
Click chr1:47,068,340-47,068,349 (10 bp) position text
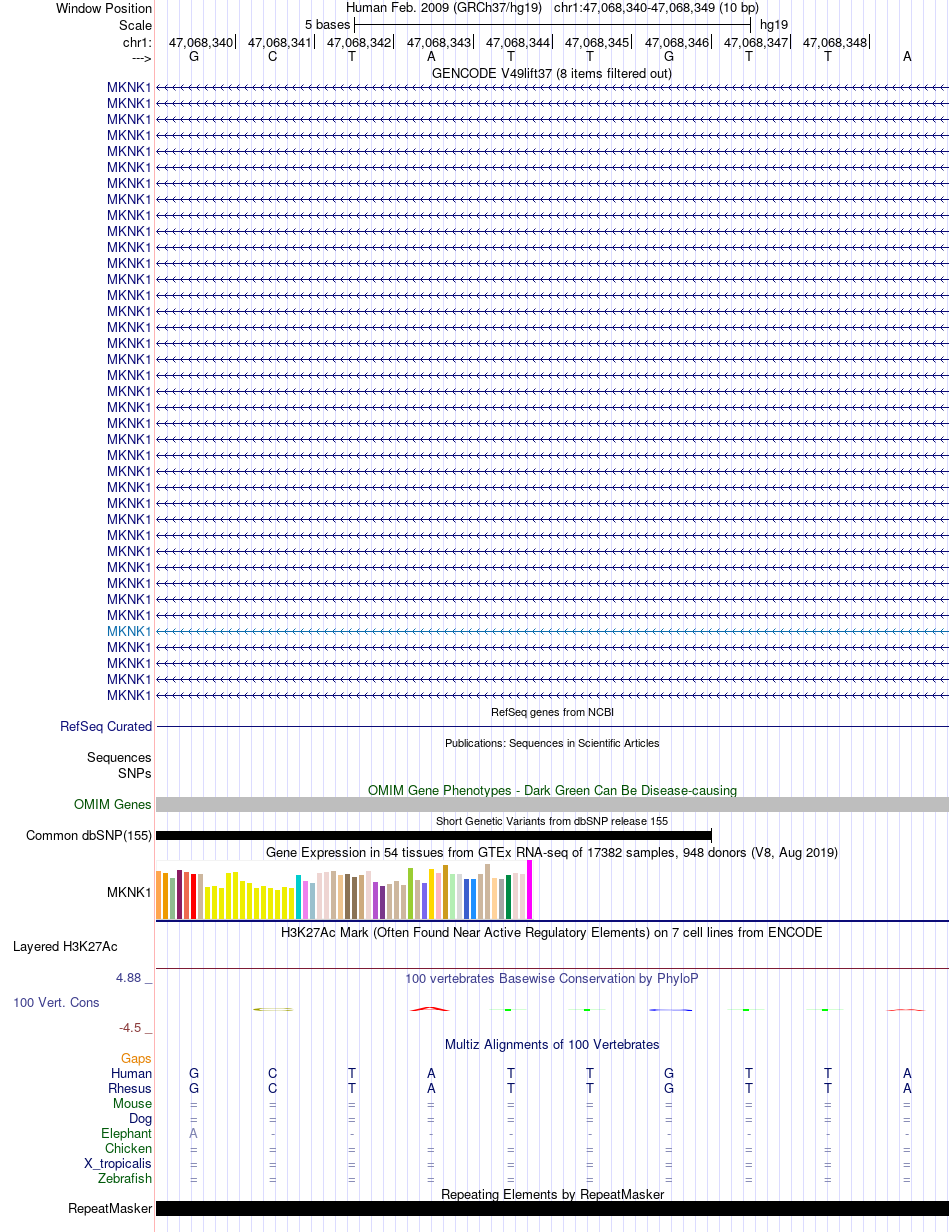(656, 8)
